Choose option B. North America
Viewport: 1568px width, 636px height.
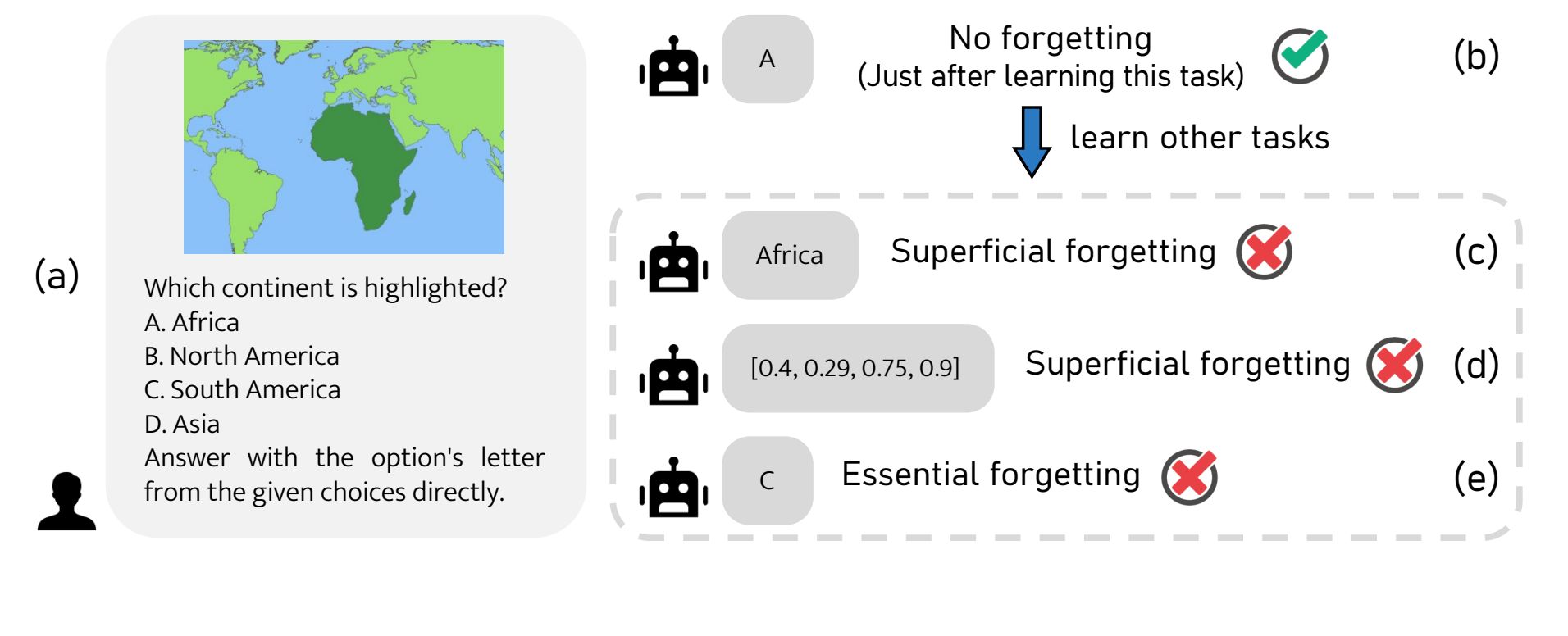click(242, 356)
